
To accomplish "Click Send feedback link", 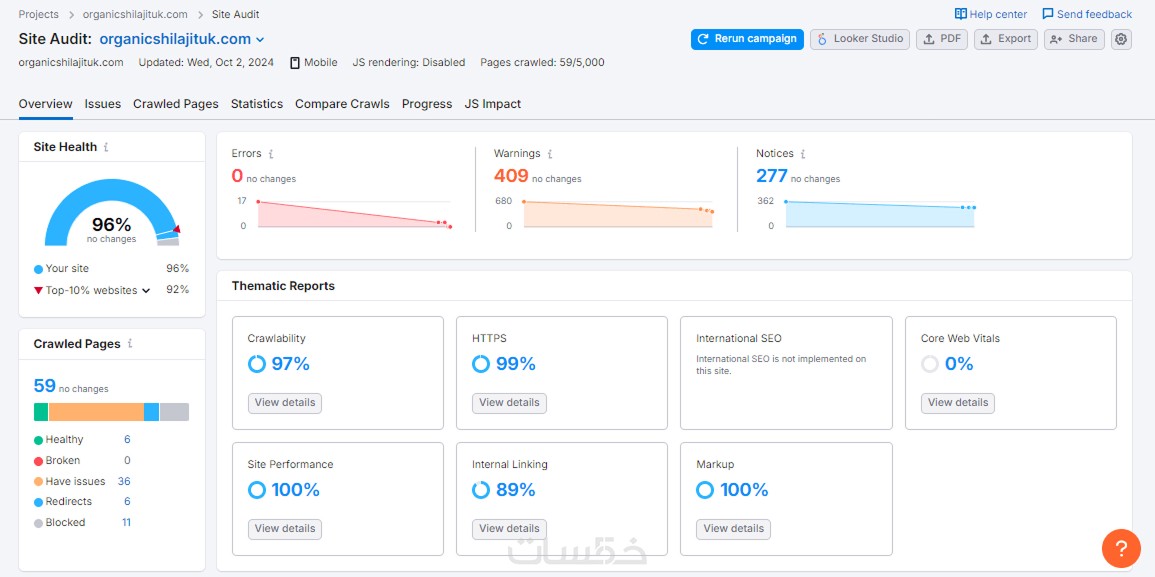I will 1087,14.
